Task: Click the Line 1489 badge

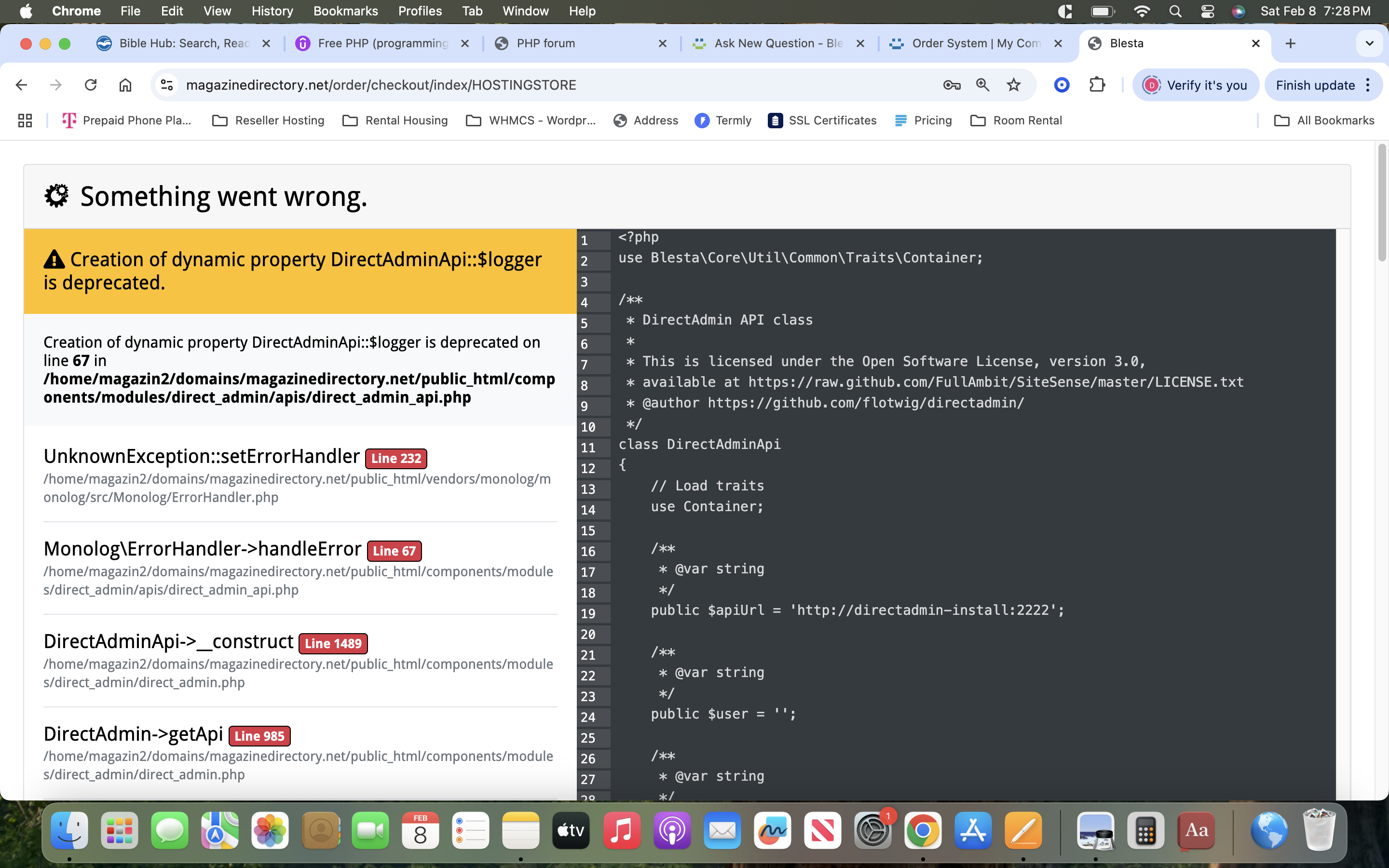Action: pos(333,644)
